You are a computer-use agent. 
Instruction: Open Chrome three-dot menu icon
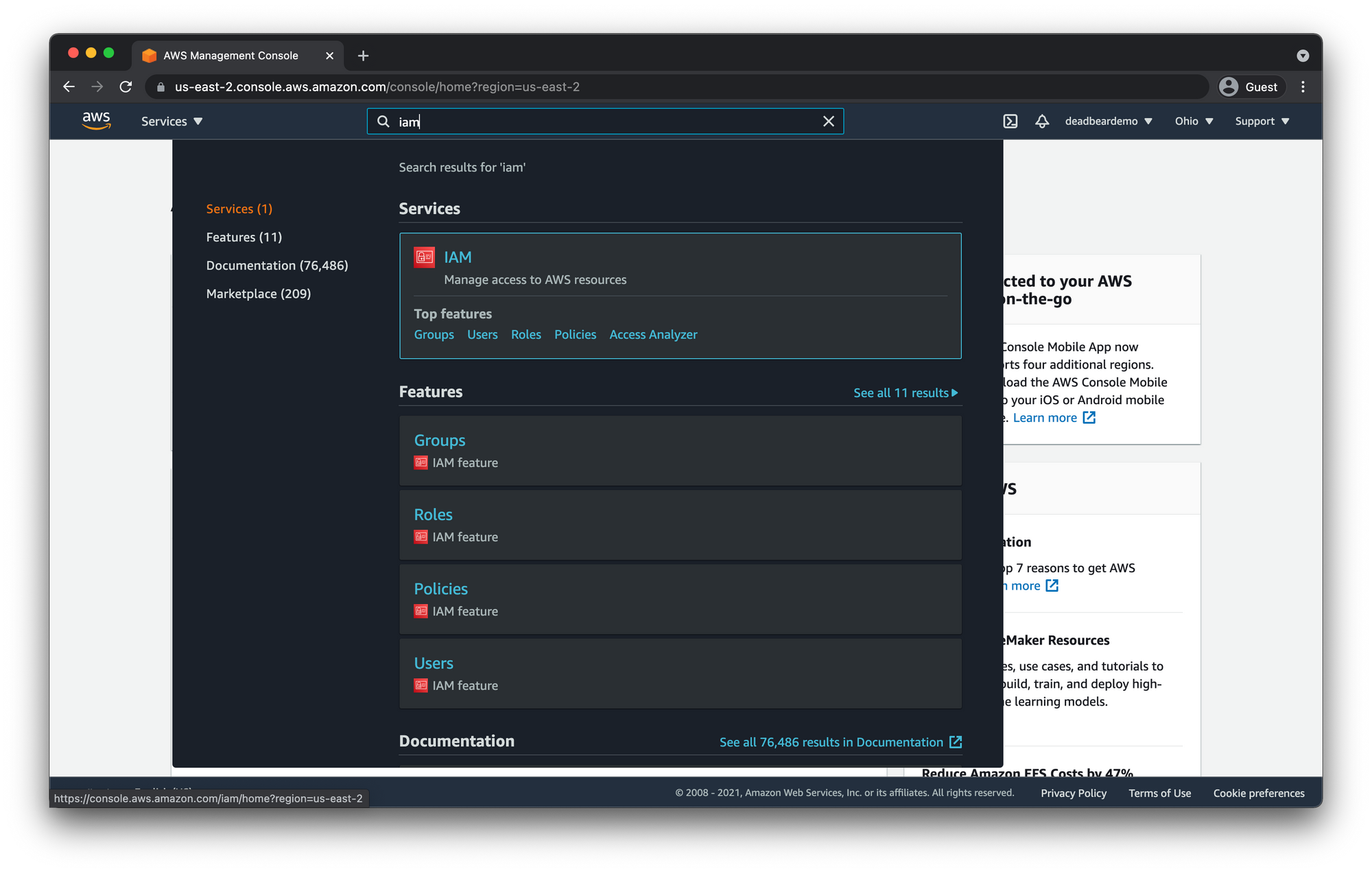(x=1302, y=87)
